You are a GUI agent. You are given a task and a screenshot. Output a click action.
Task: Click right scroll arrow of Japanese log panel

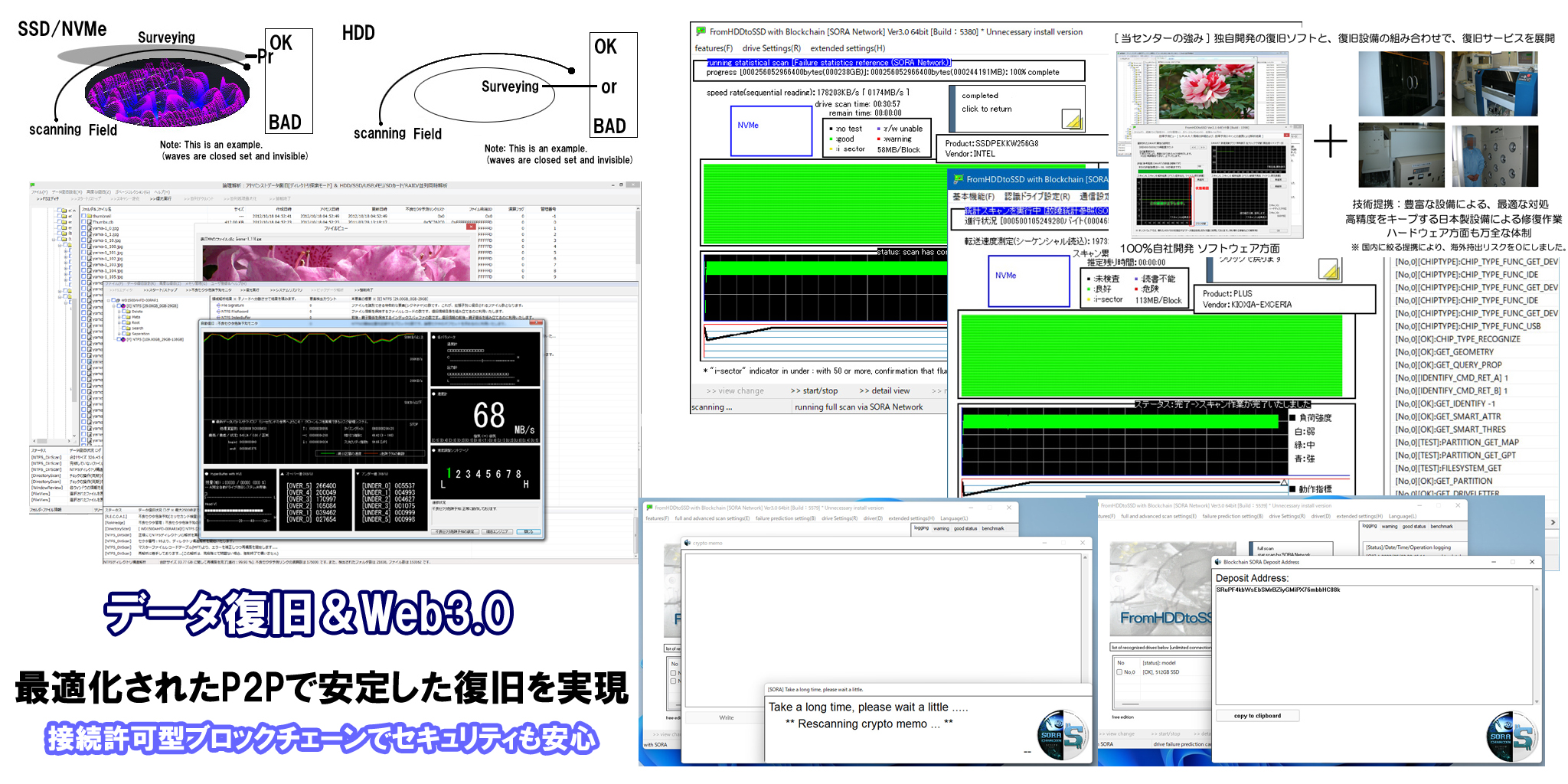click(x=1553, y=522)
